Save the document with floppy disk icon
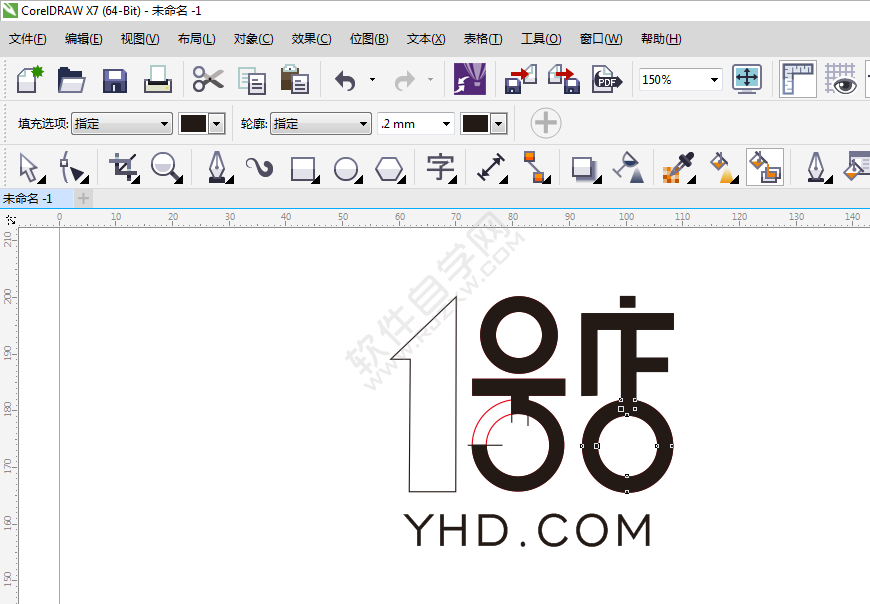Viewport: 870px width, 604px height. click(x=115, y=80)
